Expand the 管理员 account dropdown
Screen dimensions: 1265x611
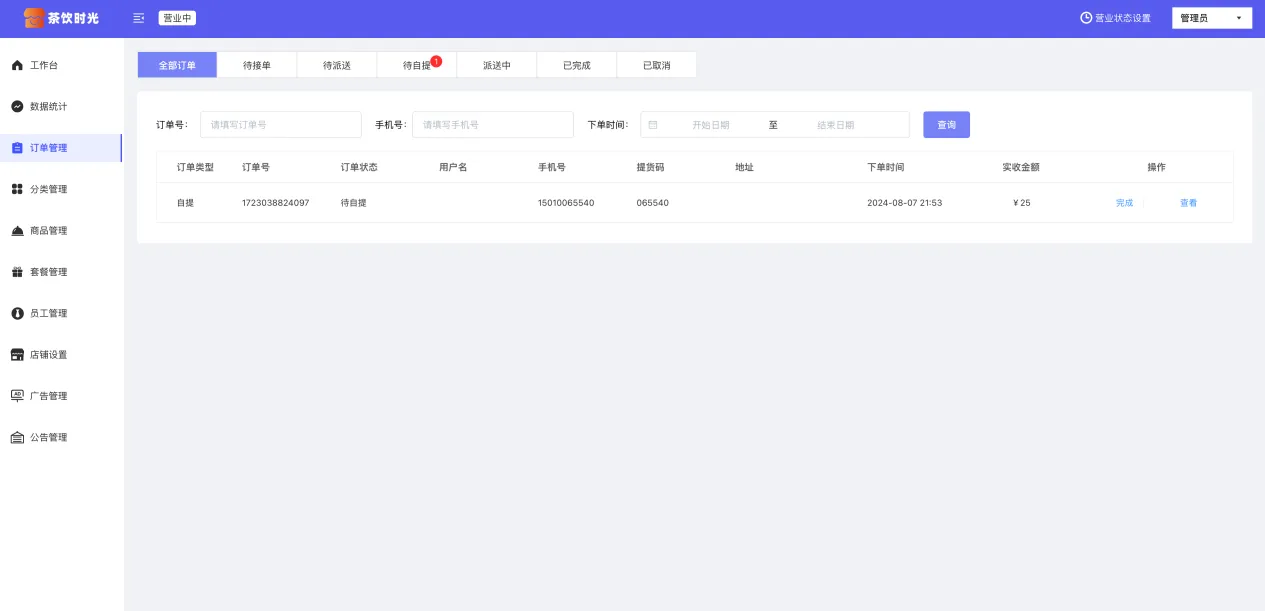coord(1211,18)
